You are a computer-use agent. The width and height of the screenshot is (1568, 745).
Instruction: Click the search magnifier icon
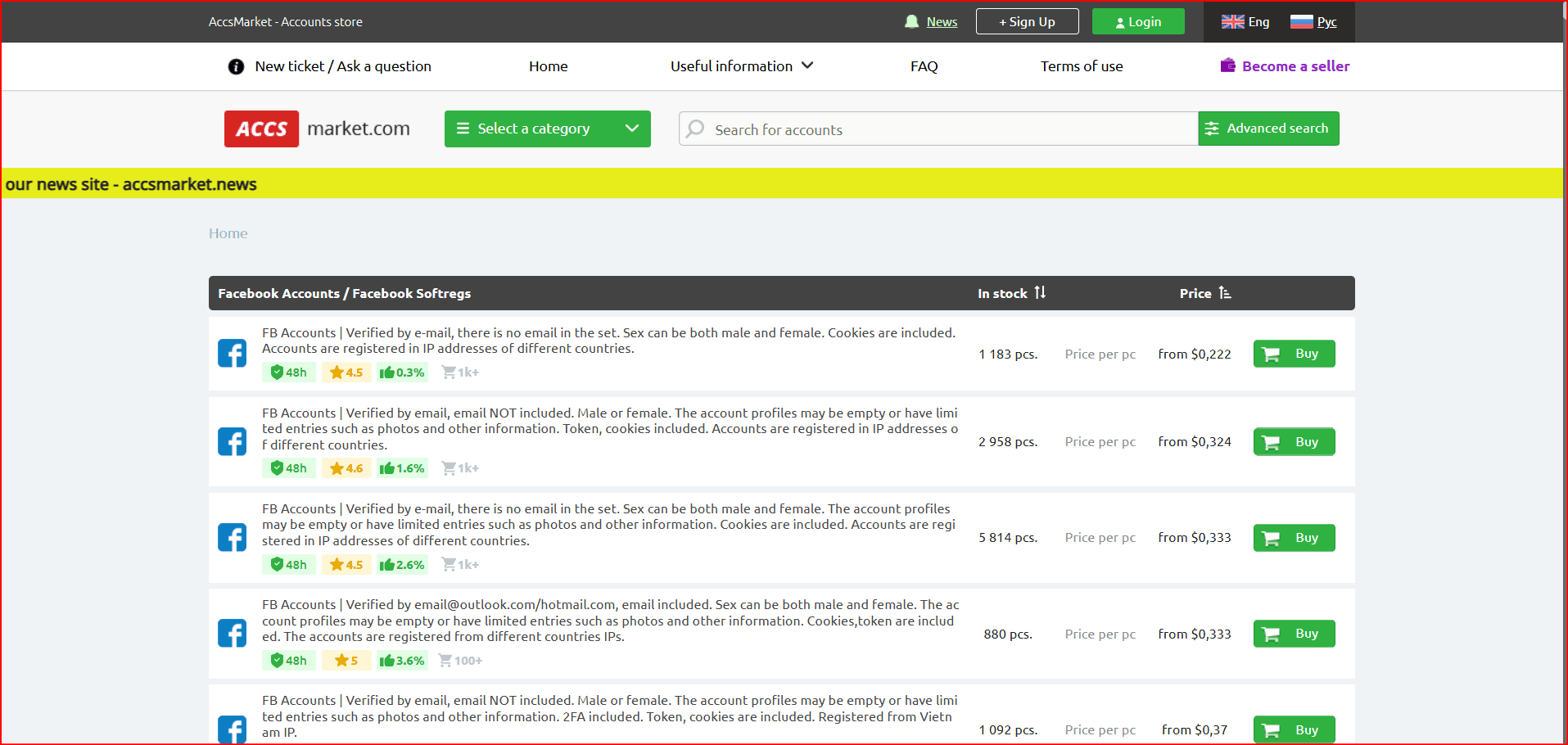695,129
